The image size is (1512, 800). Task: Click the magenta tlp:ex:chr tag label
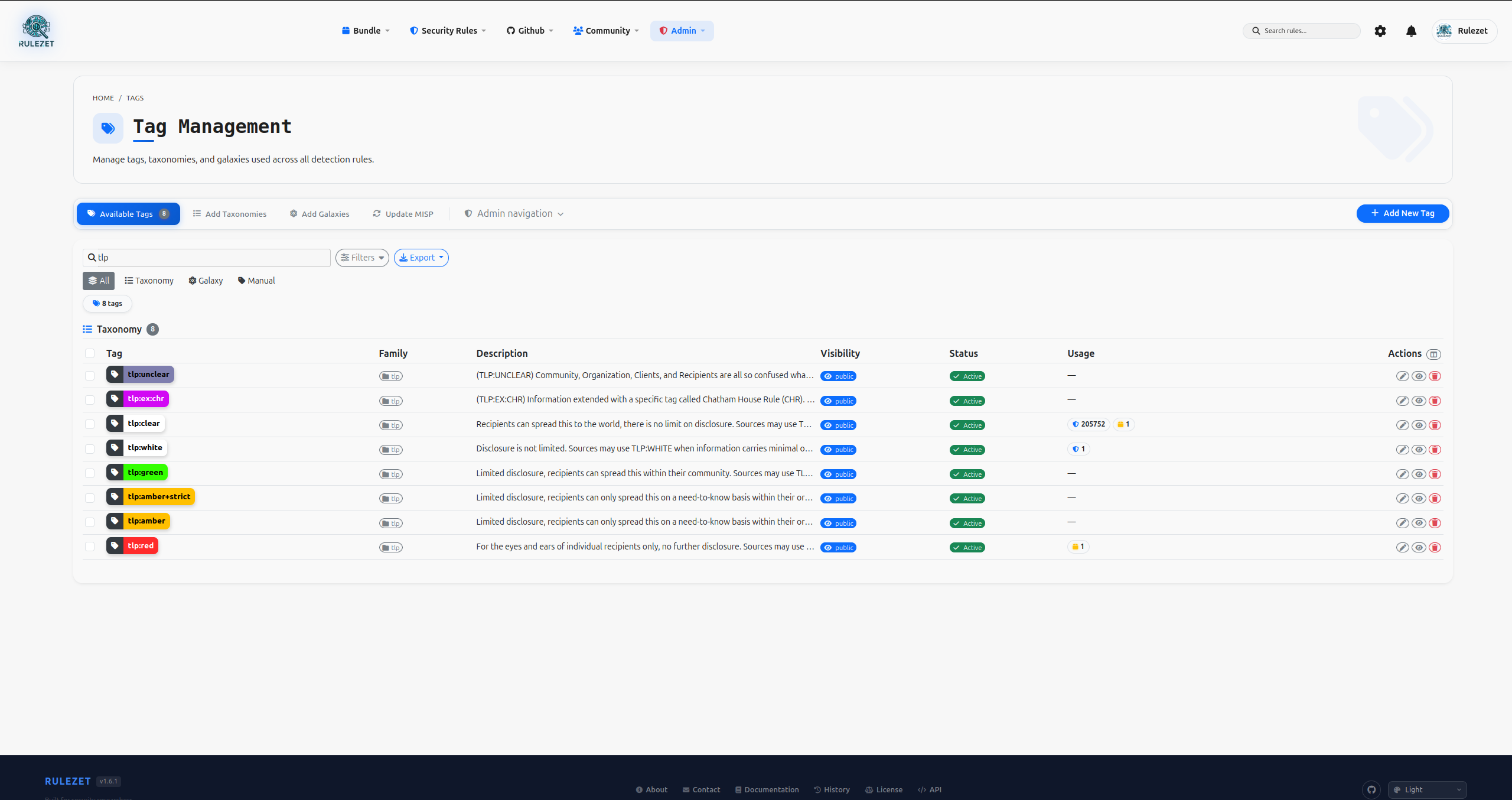coord(146,399)
